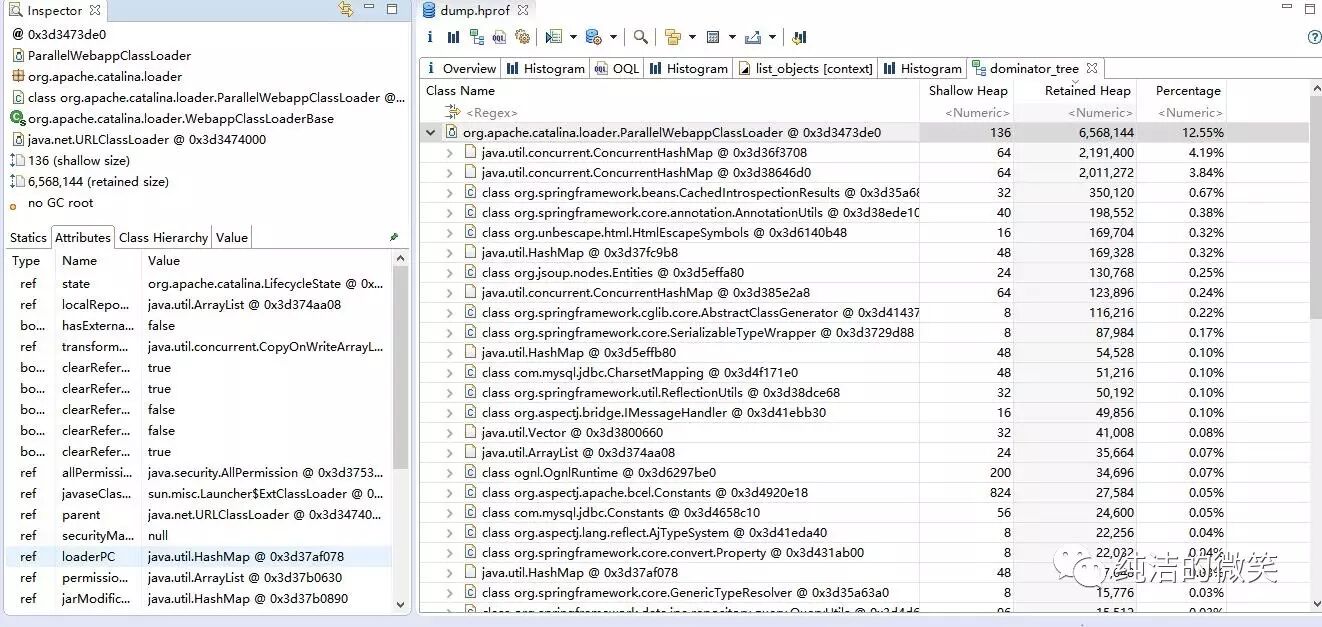Image resolution: width=1322 pixels, height=627 pixels.
Task: Select org.apache.catalina.loader.WebappClassLoaderBase in Inspector
Action: pos(180,118)
